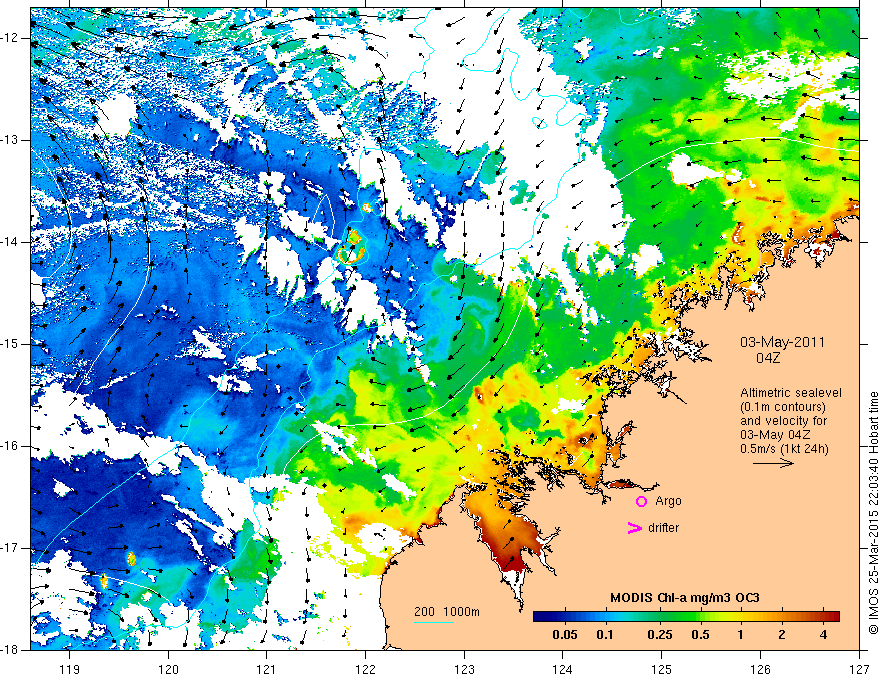The height and width of the screenshot is (680, 880).
Task: Click the colorbar value '0.05'
Action: coord(565,635)
